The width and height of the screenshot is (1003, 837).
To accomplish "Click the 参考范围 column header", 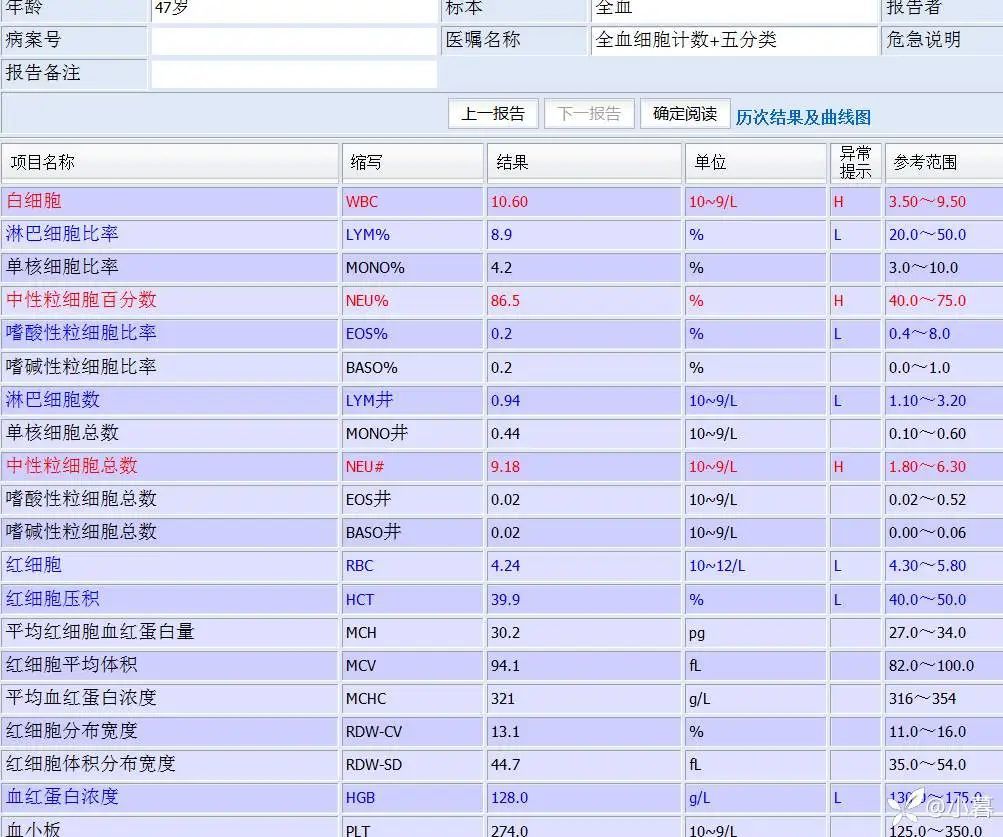I will (944, 163).
